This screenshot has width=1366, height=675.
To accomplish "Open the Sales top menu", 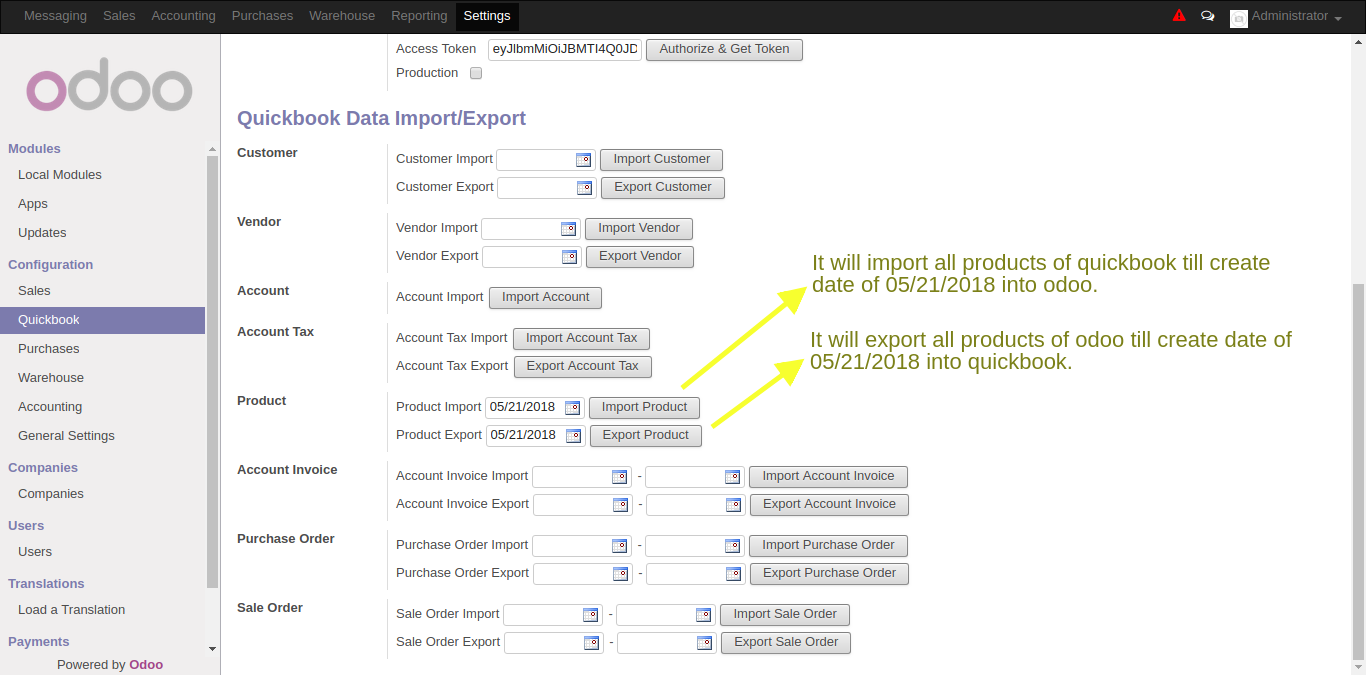I will tap(119, 16).
